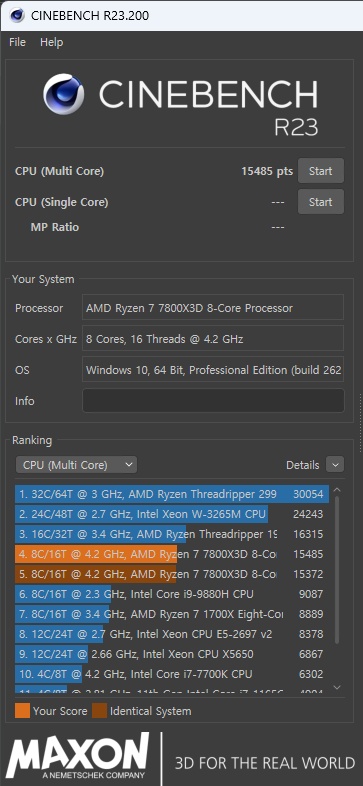Click the MP Ratio label

[55, 227]
